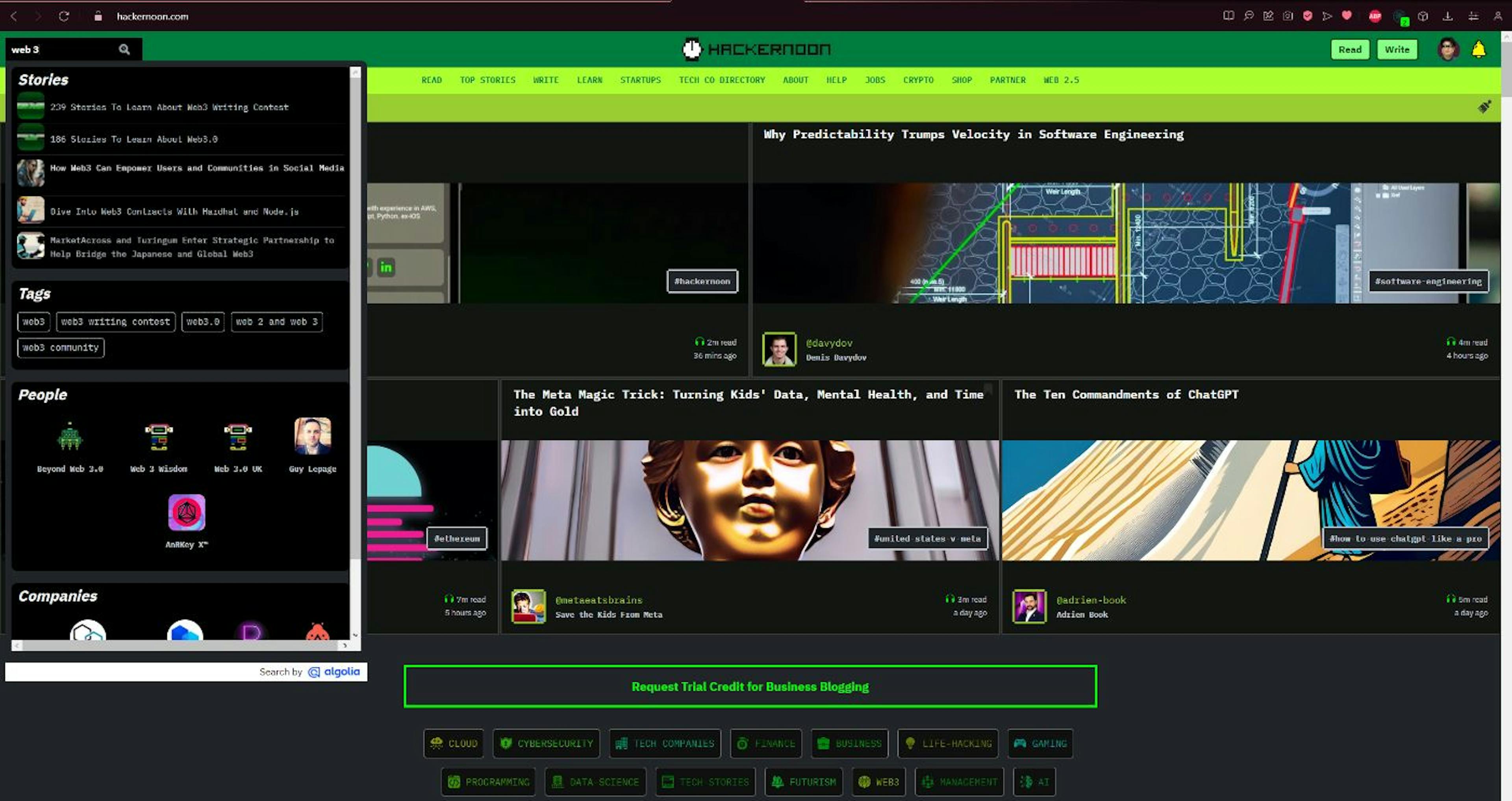This screenshot has width=1512, height=801.
Task: Click search panel horizontal scrollbar right arrow
Action: point(345,645)
